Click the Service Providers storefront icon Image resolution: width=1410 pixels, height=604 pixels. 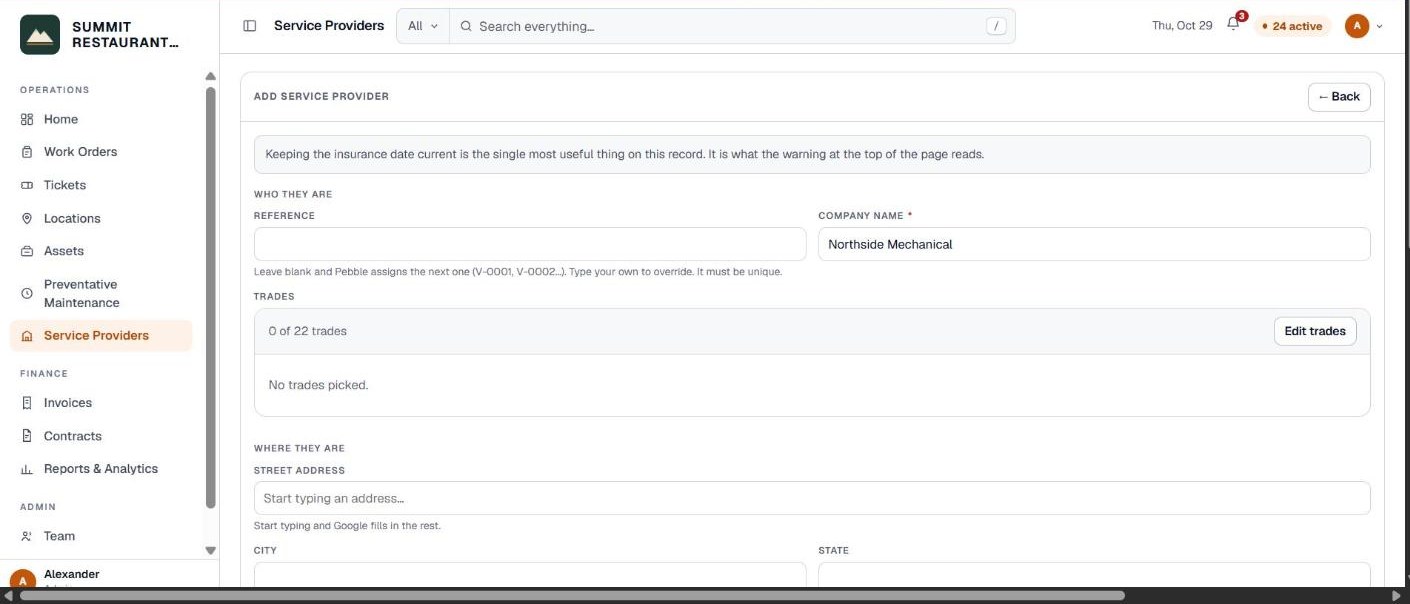(x=27, y=336)
